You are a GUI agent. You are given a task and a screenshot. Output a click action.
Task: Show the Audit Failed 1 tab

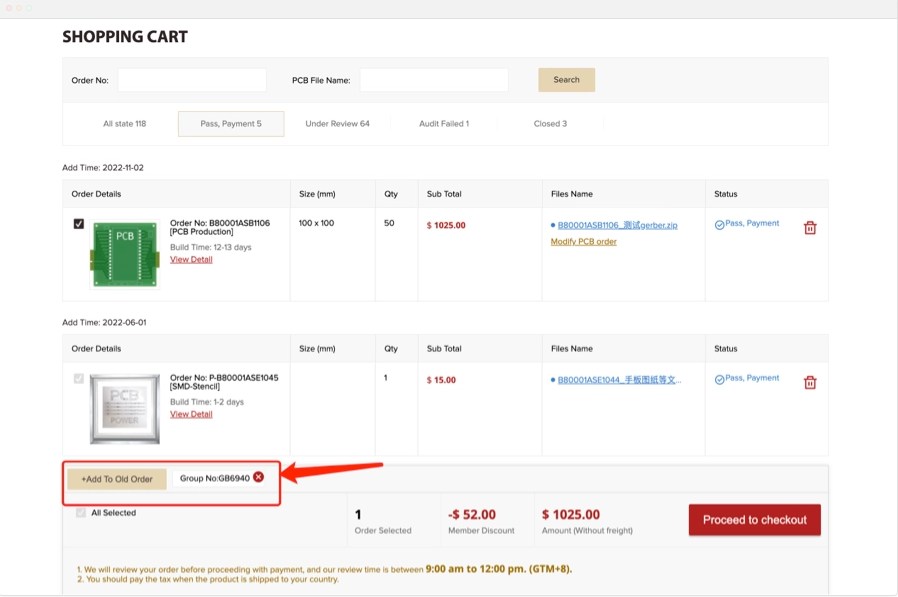point(444,124)
